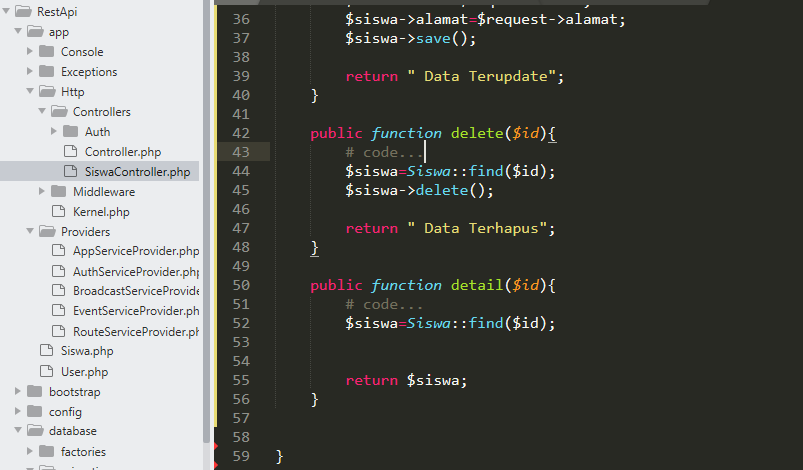Click the Auth folder icon

[x=70, y=132]
